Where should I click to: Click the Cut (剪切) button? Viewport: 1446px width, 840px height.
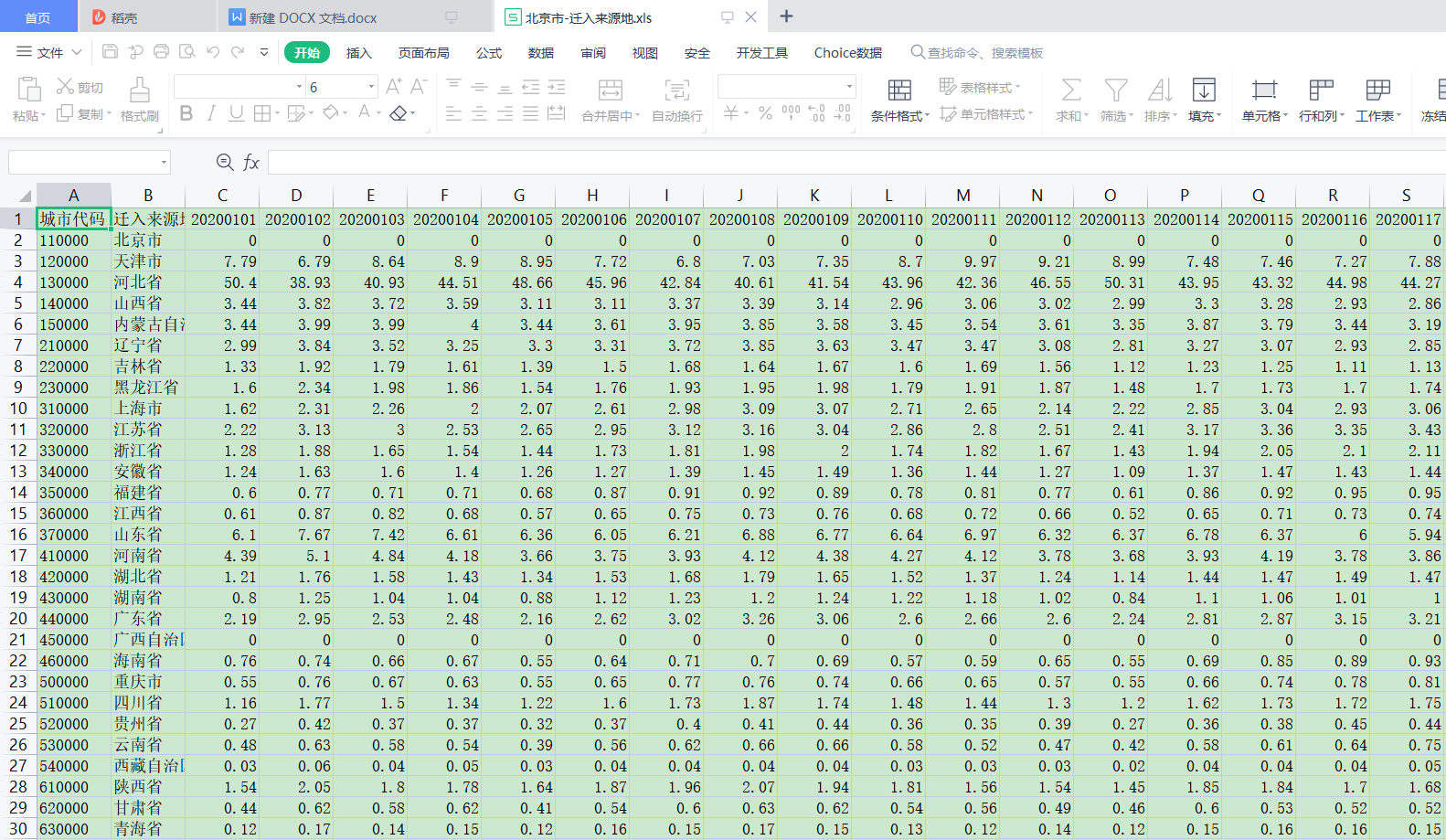click(80, 87)
